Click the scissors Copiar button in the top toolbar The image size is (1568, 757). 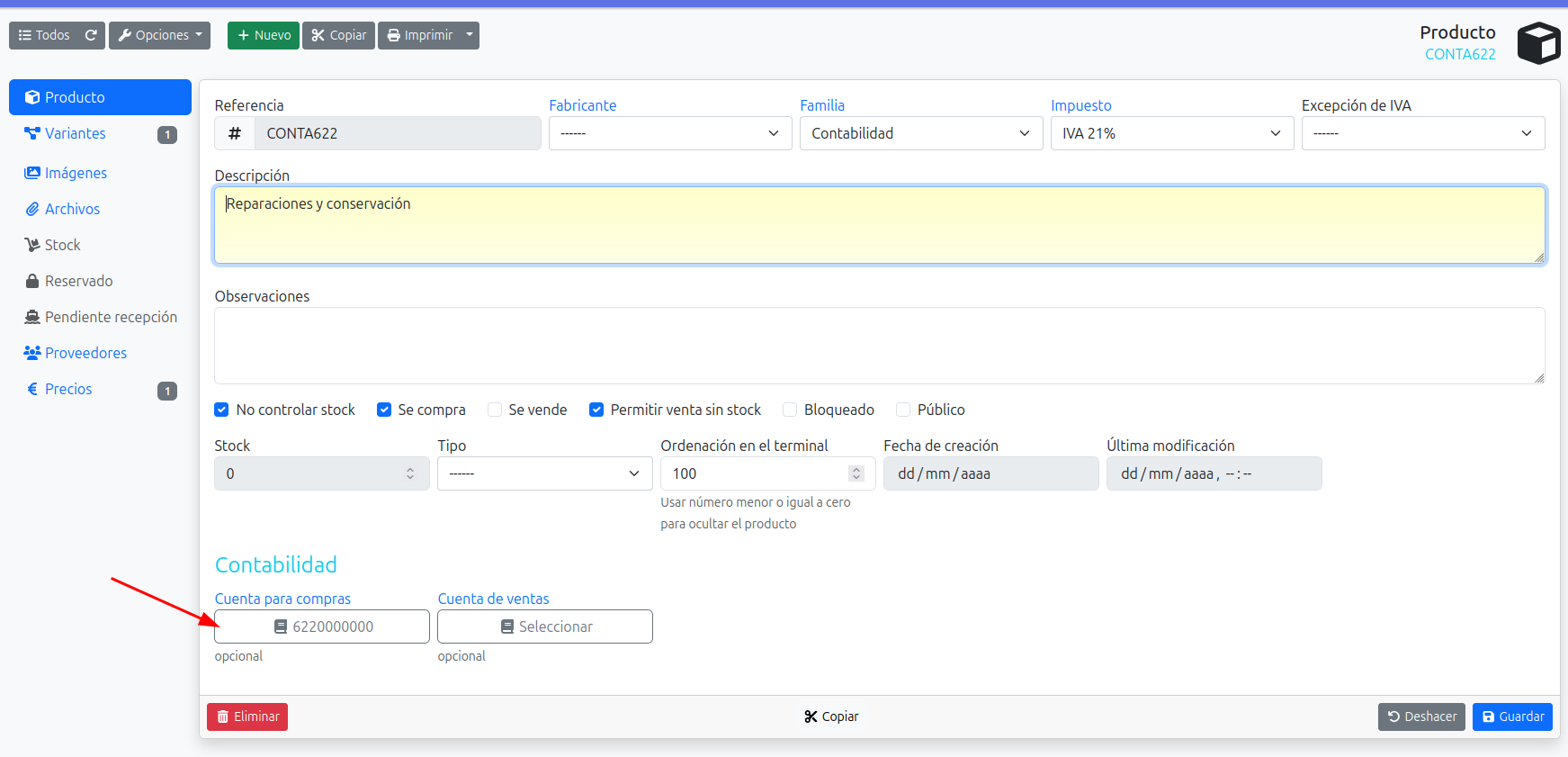coord(338,35)
